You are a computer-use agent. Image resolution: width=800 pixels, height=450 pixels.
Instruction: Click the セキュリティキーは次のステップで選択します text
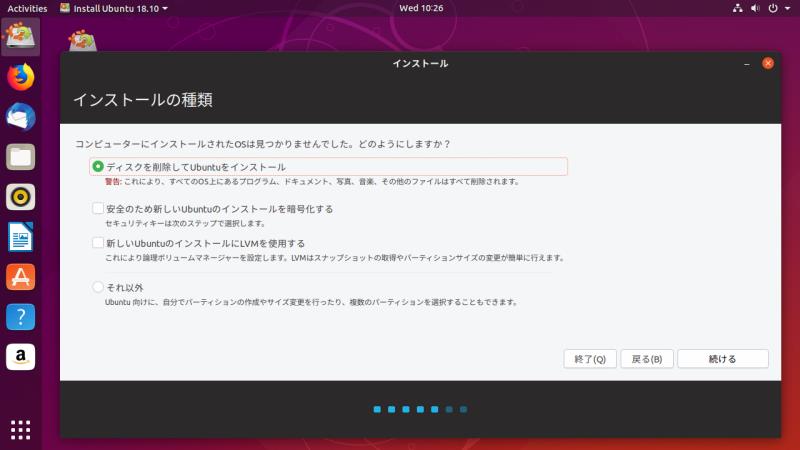pos(185,223)
